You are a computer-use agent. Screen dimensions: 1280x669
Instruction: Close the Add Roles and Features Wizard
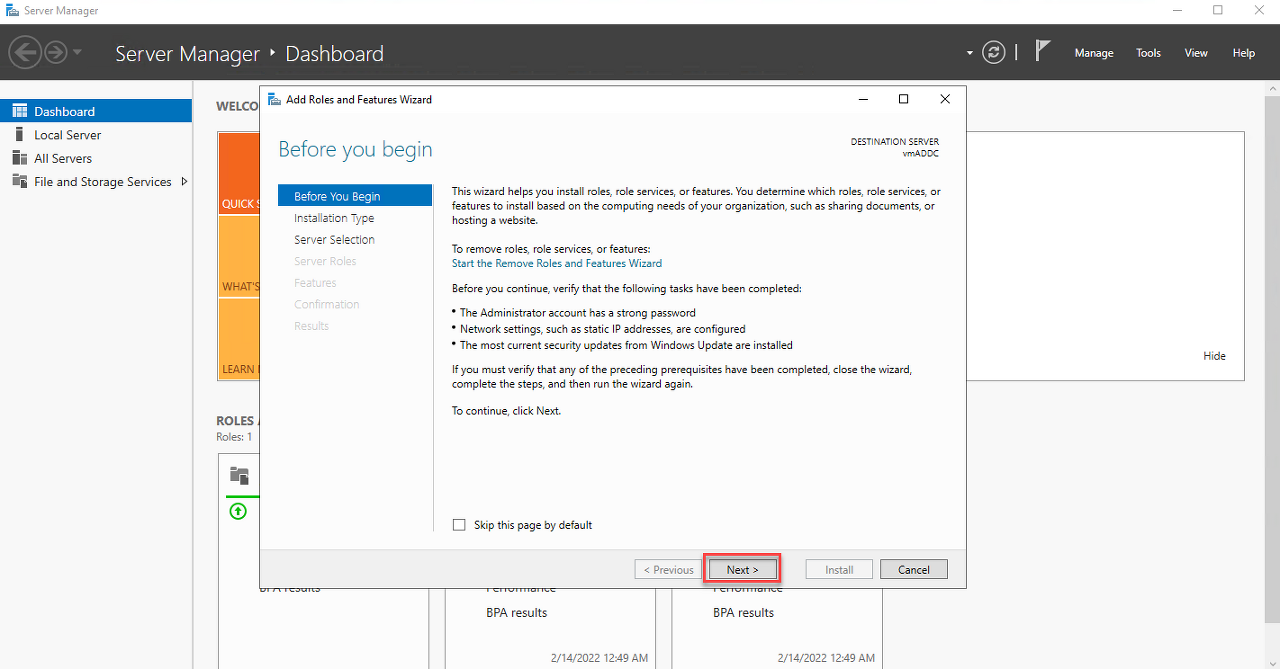(945, 99)
